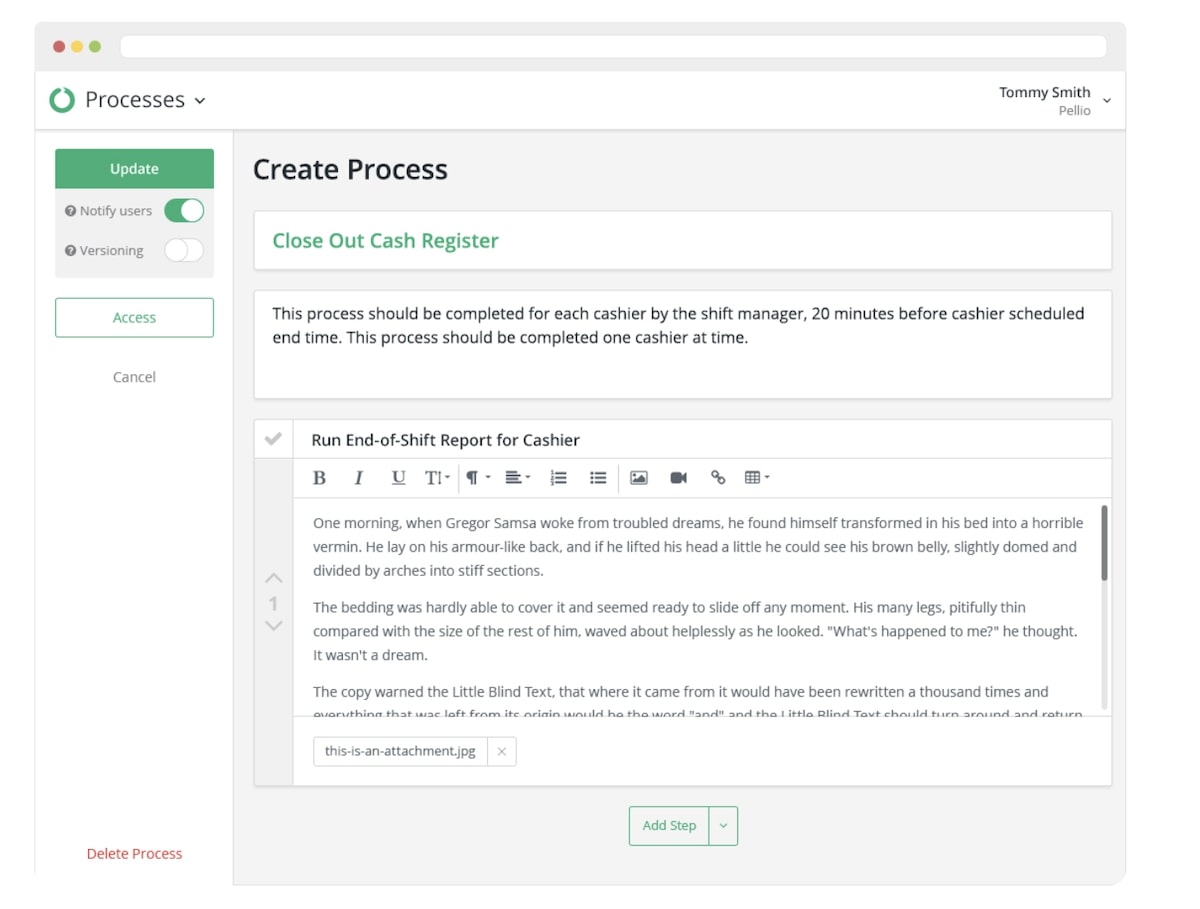Enable the Versioning toggle
Viewport: 1200px width, 909px height.
coord(184,250)
